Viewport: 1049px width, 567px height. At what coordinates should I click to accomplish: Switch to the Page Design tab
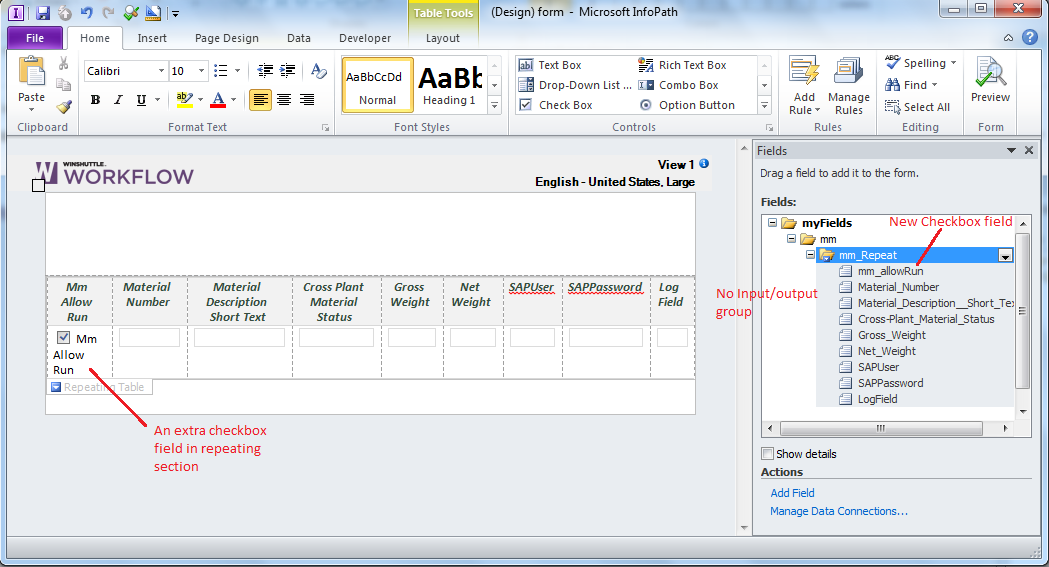coord(227,38)
